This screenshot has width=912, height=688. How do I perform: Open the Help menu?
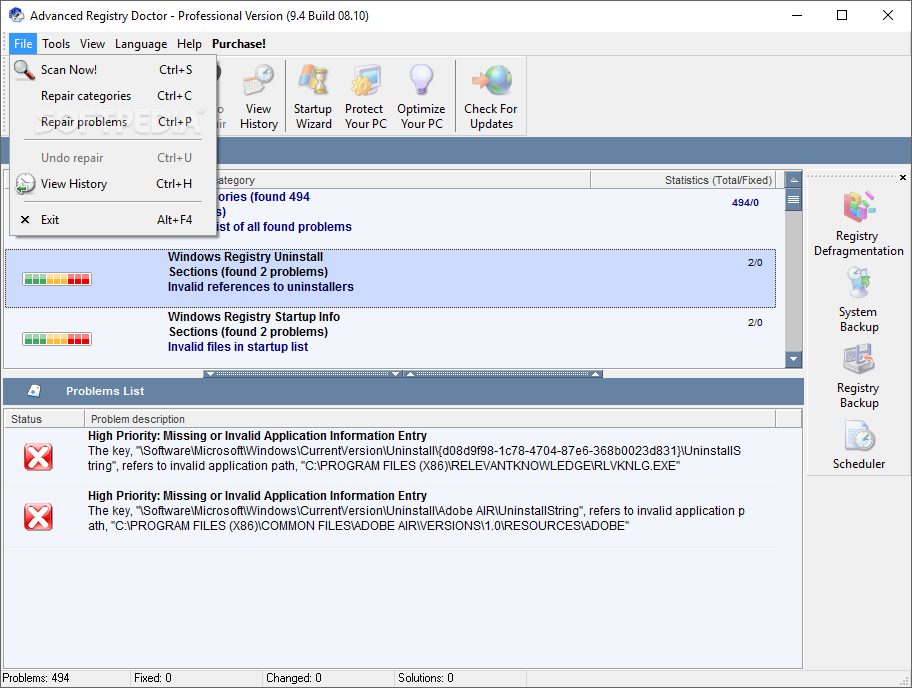[x=189, y=44]
